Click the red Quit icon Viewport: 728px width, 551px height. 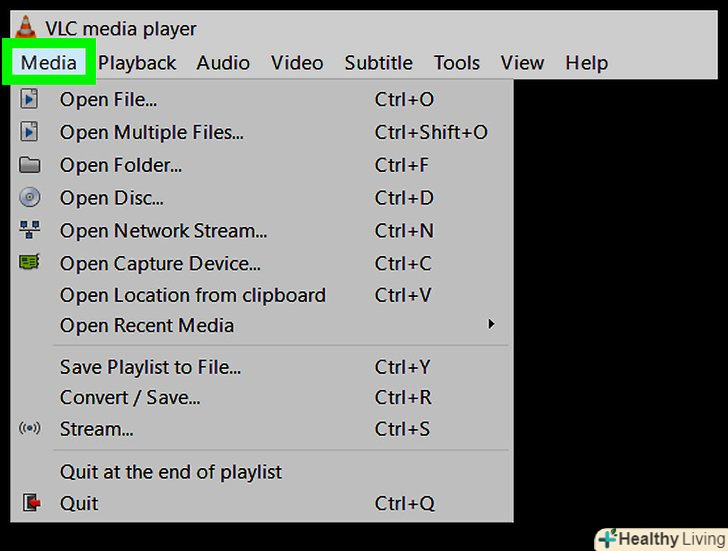31,503
